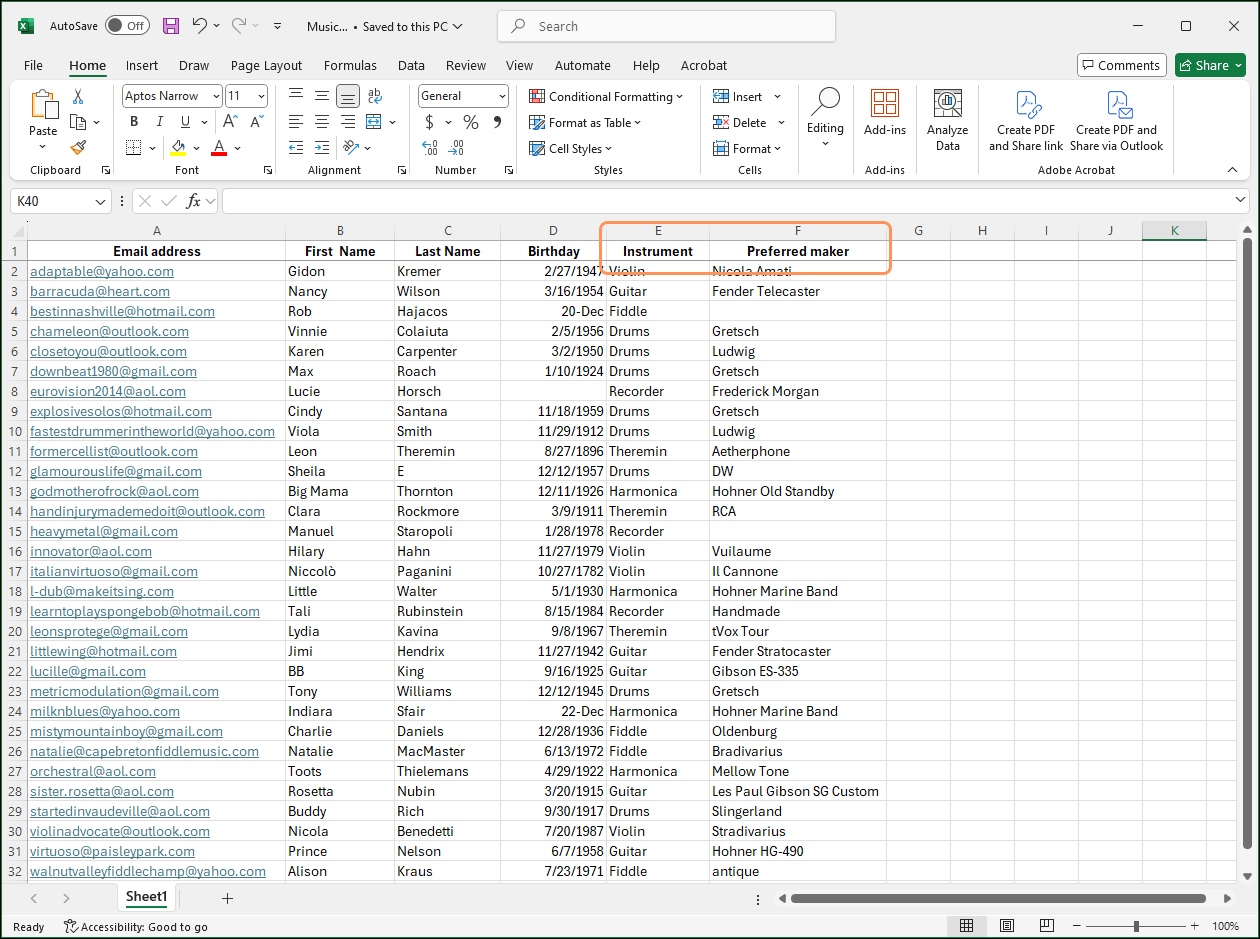
Task: Toggle Middle Align vertical alignment
Action: click(x=321, y=96)
